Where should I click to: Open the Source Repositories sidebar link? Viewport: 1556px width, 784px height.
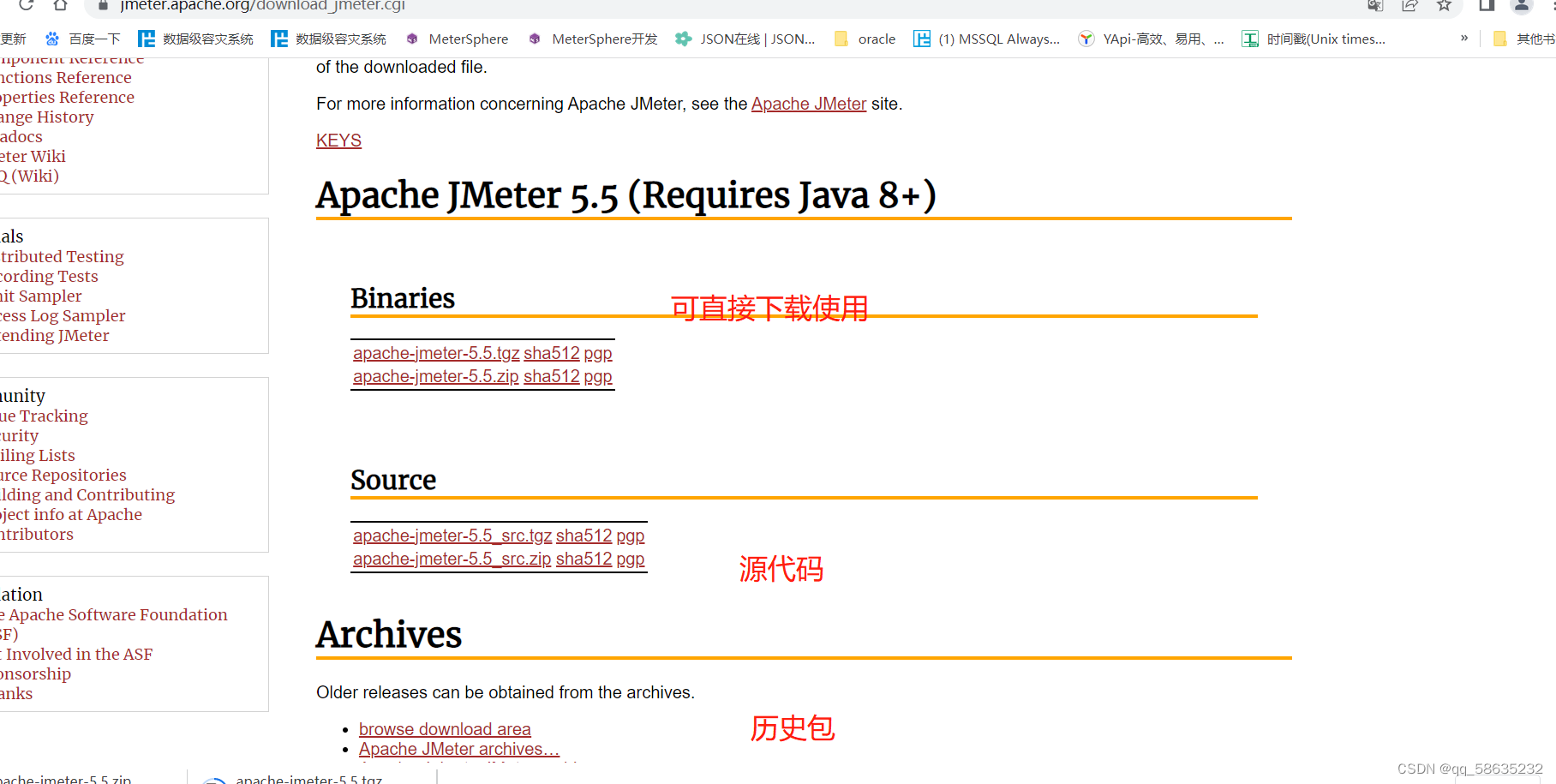(63, 476)
